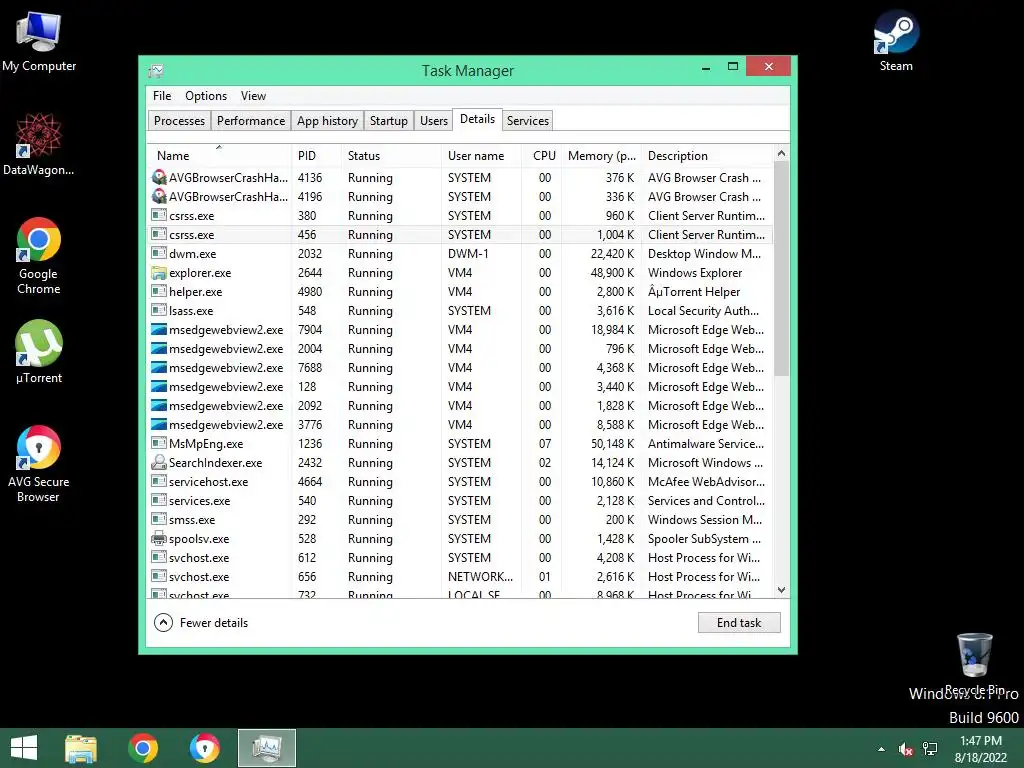Click the network tray icon
1024x768 pixels.
[930, 749]
